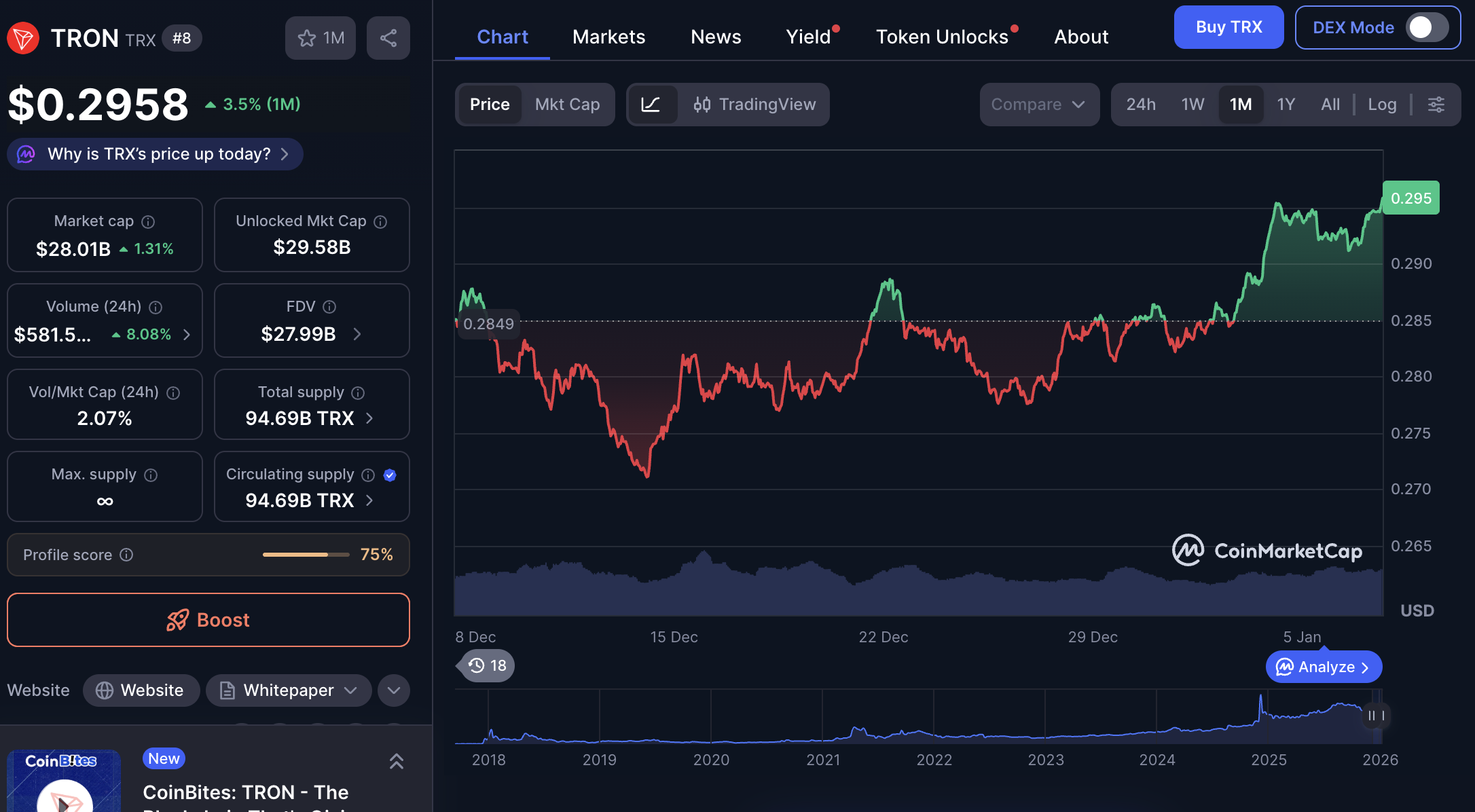
Task: Select the line chart style icon
Action: pyautogui.click(x=651, y=105)
